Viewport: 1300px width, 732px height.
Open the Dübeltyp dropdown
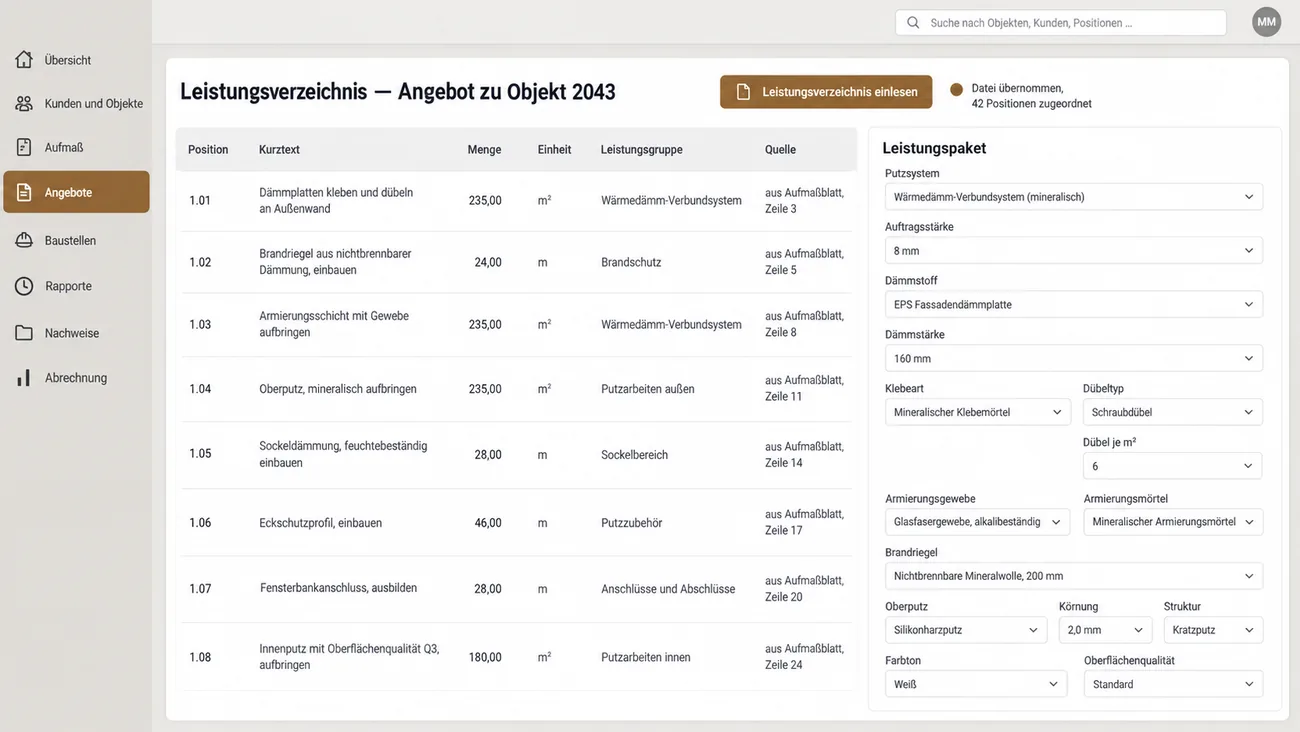(1173, 412)
